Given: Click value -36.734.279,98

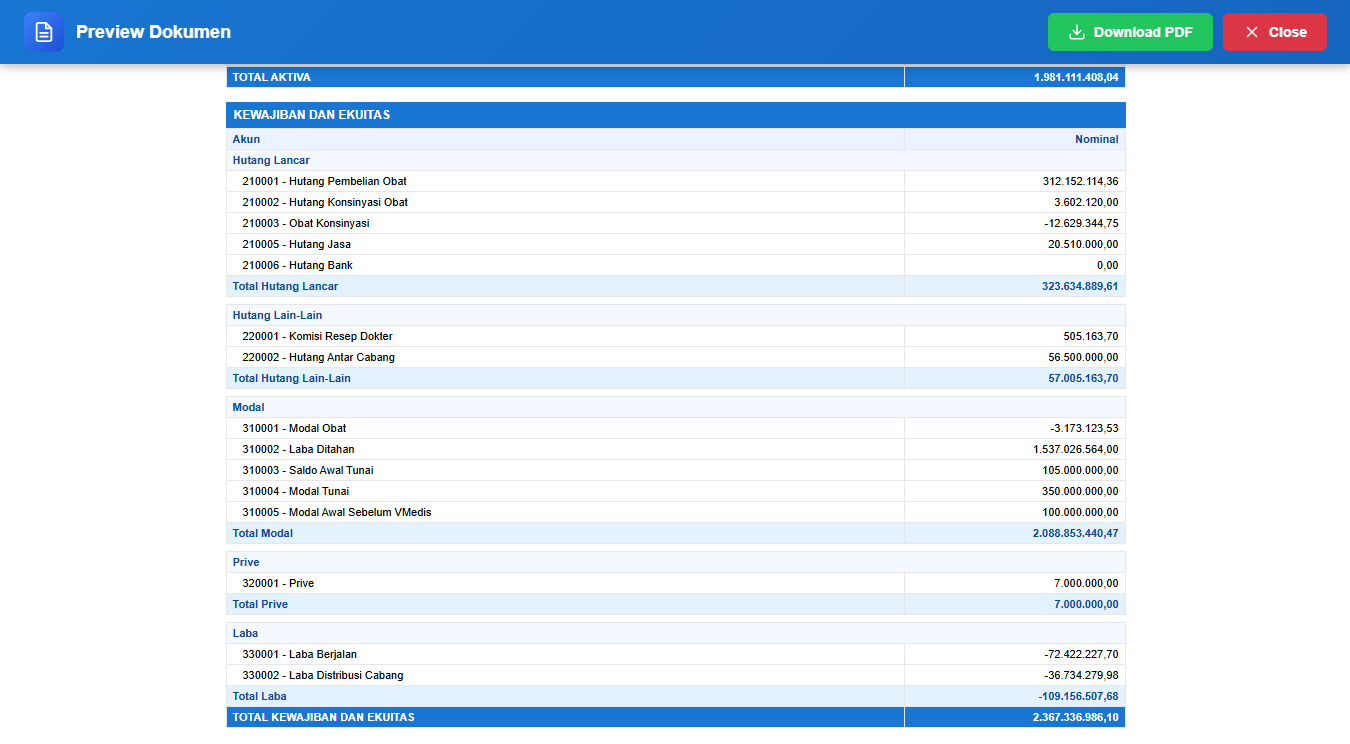Looking at the screenshot, I should [1081, 675].
